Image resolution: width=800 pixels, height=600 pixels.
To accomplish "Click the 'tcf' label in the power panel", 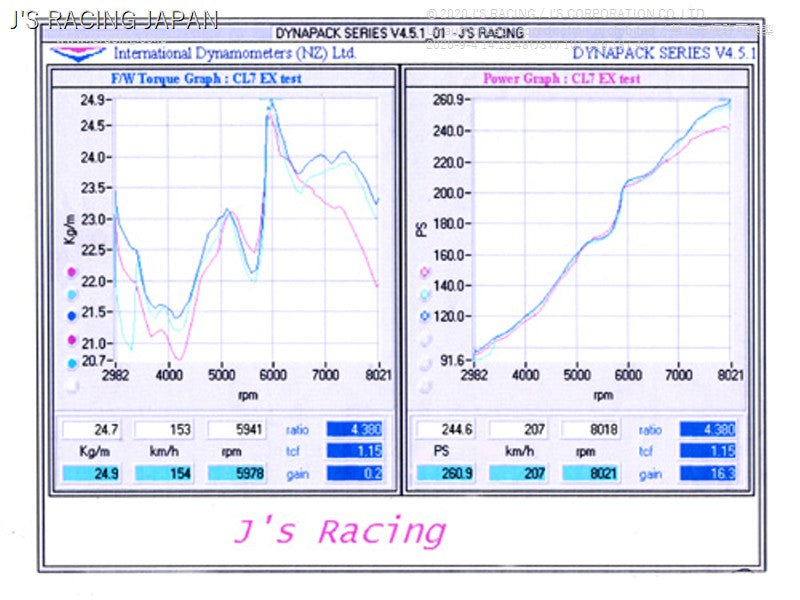I will 645,452.
